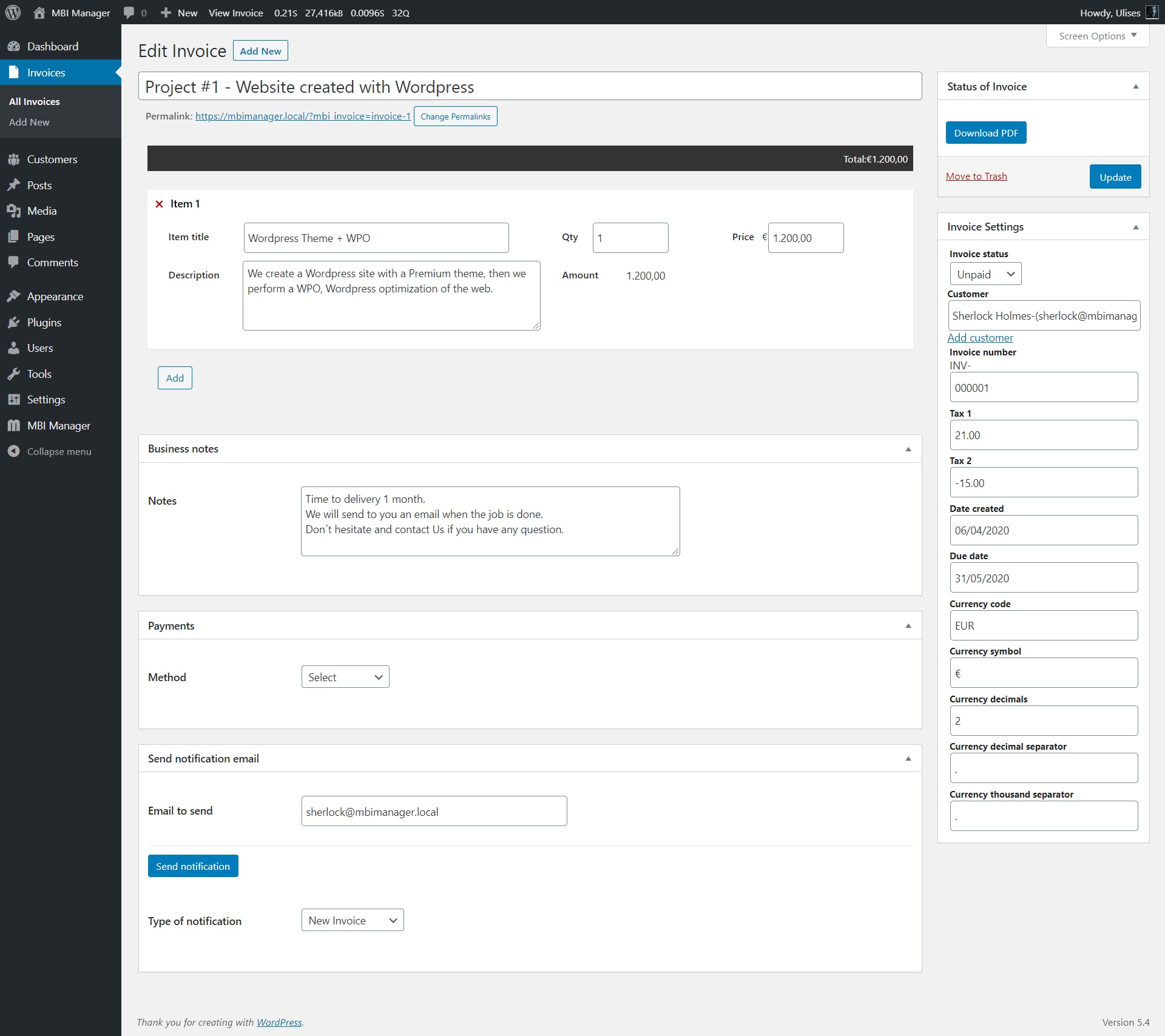Click the MBI Manager sidebar icon
Viewport: 1165px width, 1036px height.
click(x=13, y=426)
